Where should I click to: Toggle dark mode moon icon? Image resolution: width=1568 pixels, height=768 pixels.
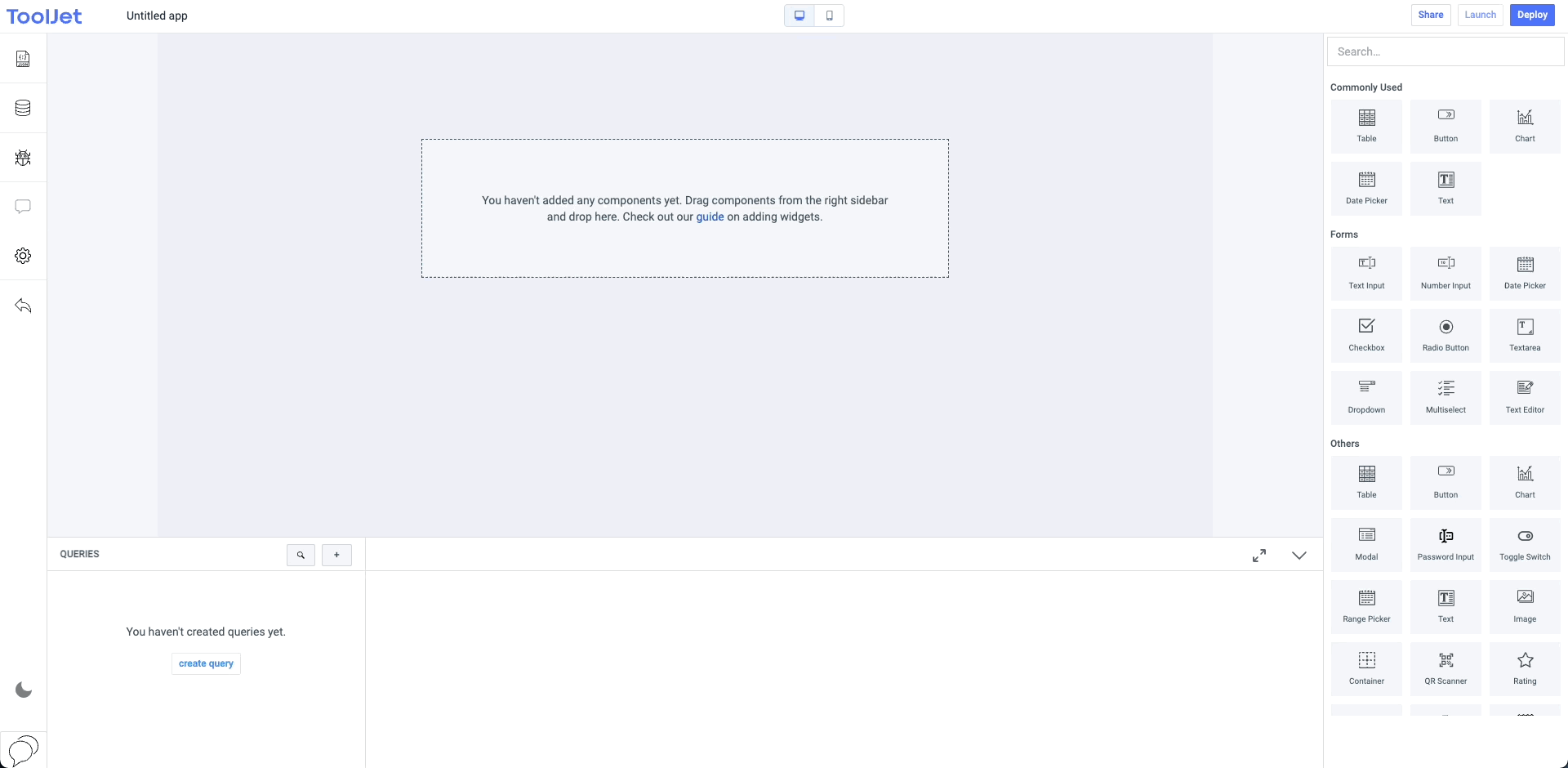(24, 690)
